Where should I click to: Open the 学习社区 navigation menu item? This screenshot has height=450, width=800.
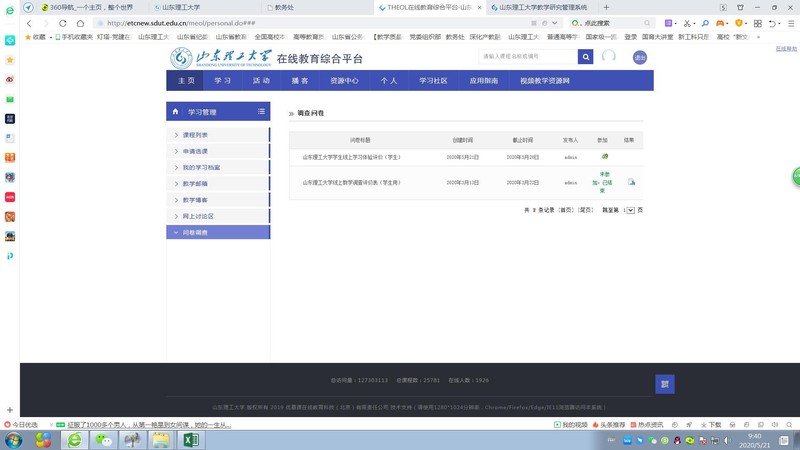pyautogui.click(x=433, y=81)
